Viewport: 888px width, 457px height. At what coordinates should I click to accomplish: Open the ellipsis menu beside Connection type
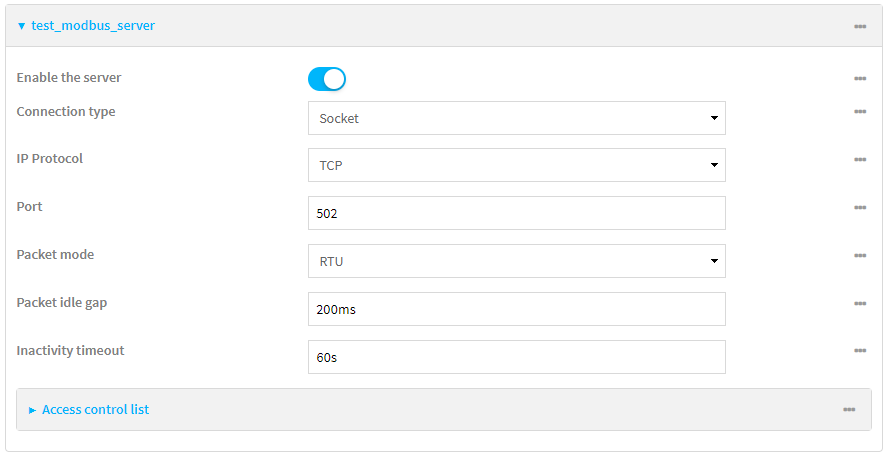[859, 112]
